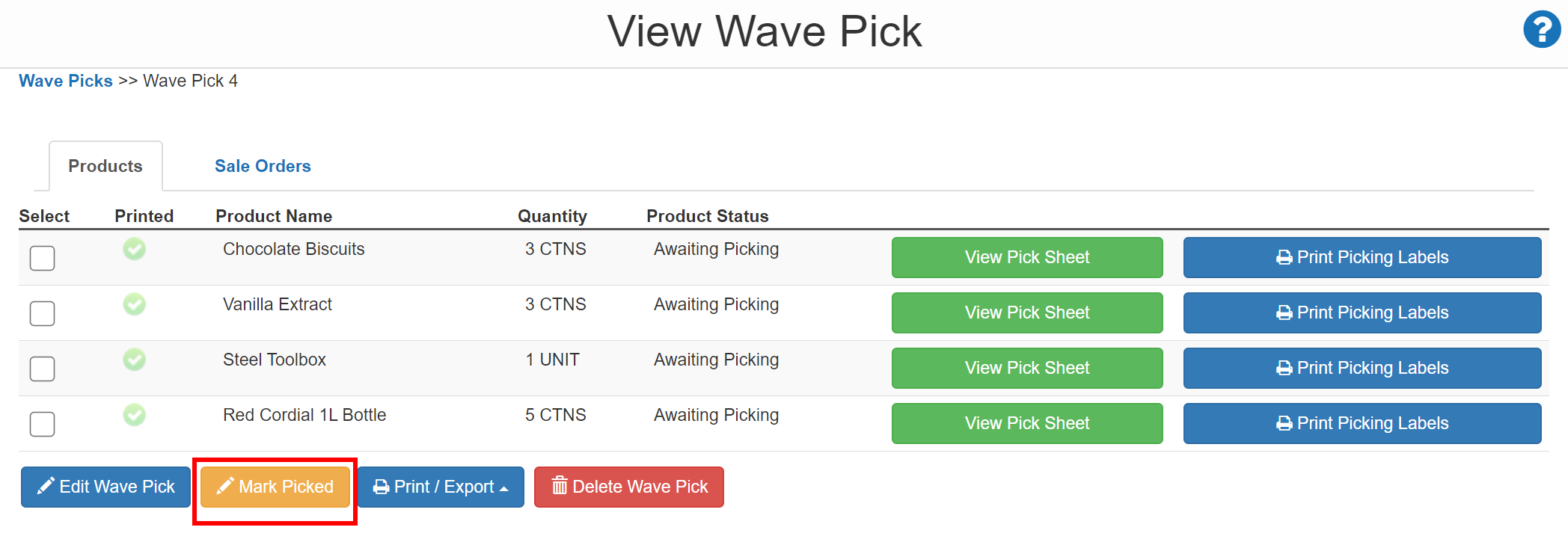Click the help question mark icon
This screenshot has height=548, width=1568.
(x=1541, y=30)
